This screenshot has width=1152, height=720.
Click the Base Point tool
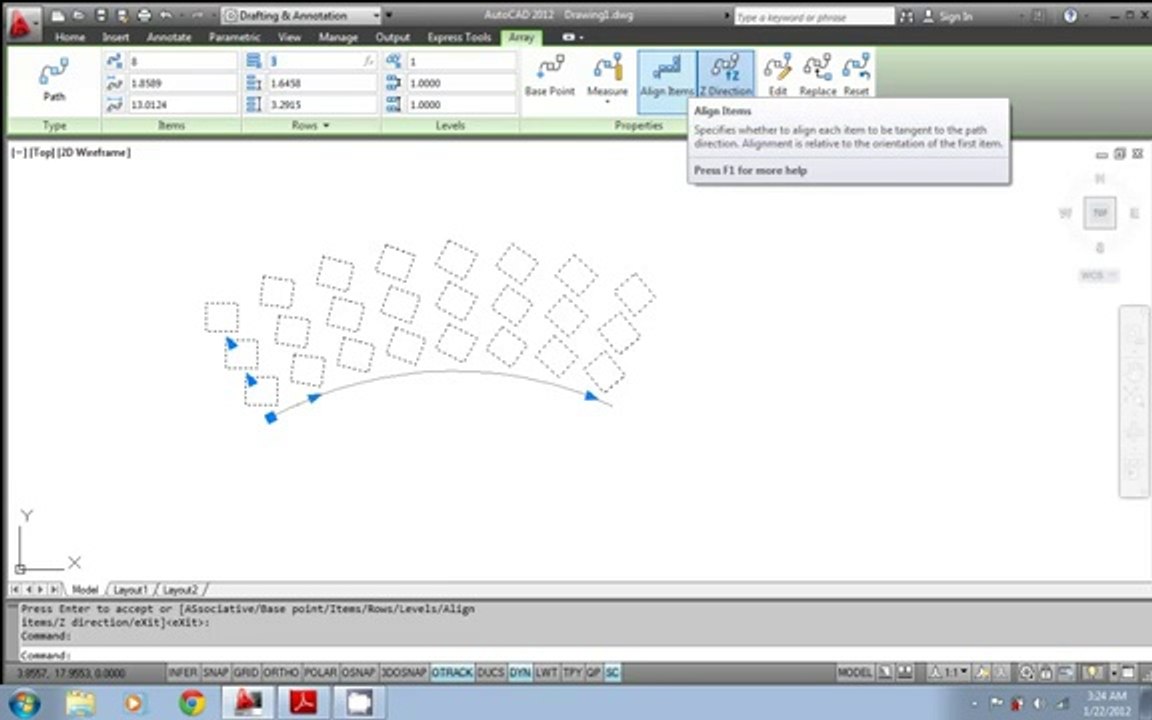pos(550,75)
